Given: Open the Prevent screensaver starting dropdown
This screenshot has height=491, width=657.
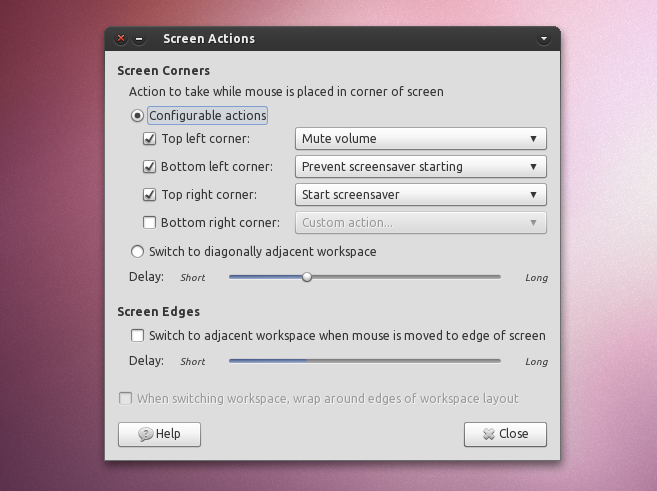Looking at the screenshot, I should [421, 167].
